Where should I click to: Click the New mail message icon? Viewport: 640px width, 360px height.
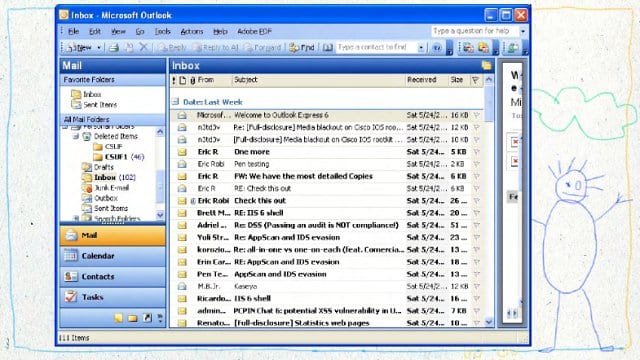pos(71,48)
